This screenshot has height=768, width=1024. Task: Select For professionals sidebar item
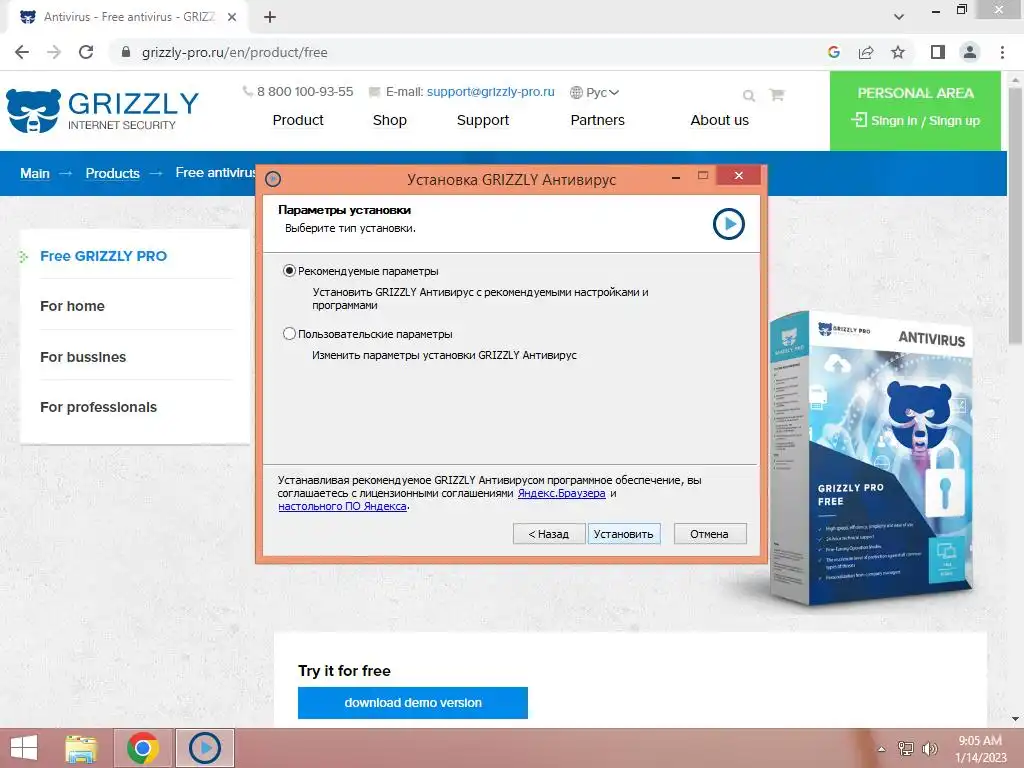pos(98,407)
